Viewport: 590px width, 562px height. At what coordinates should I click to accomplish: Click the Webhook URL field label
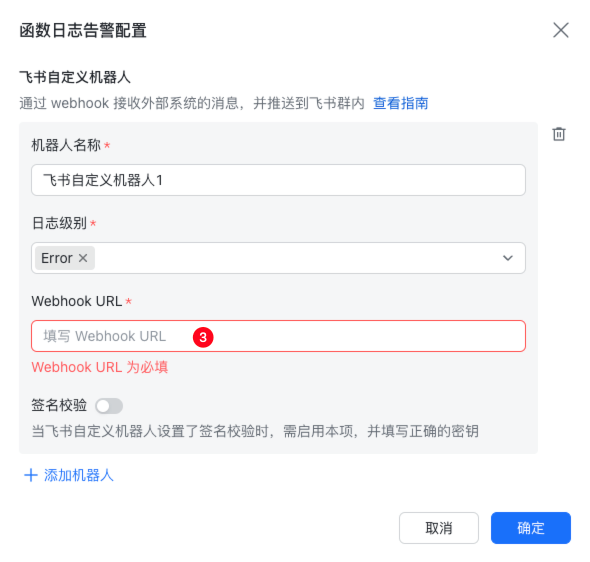tap(77, 301)
